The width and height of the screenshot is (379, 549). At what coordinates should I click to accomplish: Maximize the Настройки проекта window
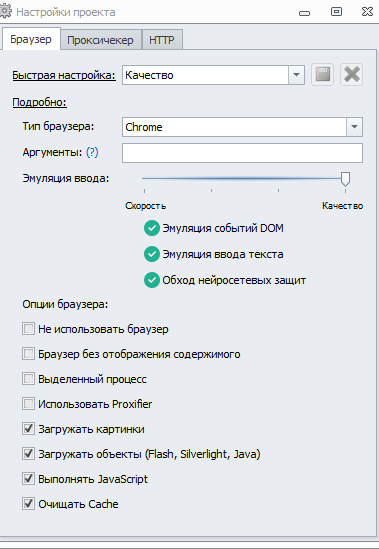point(336,12)
